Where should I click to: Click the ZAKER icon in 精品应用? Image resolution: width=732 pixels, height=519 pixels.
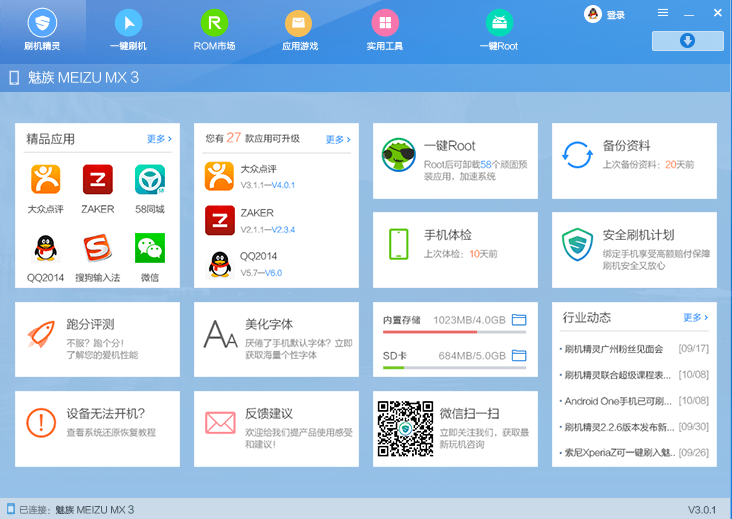(97, 179)
